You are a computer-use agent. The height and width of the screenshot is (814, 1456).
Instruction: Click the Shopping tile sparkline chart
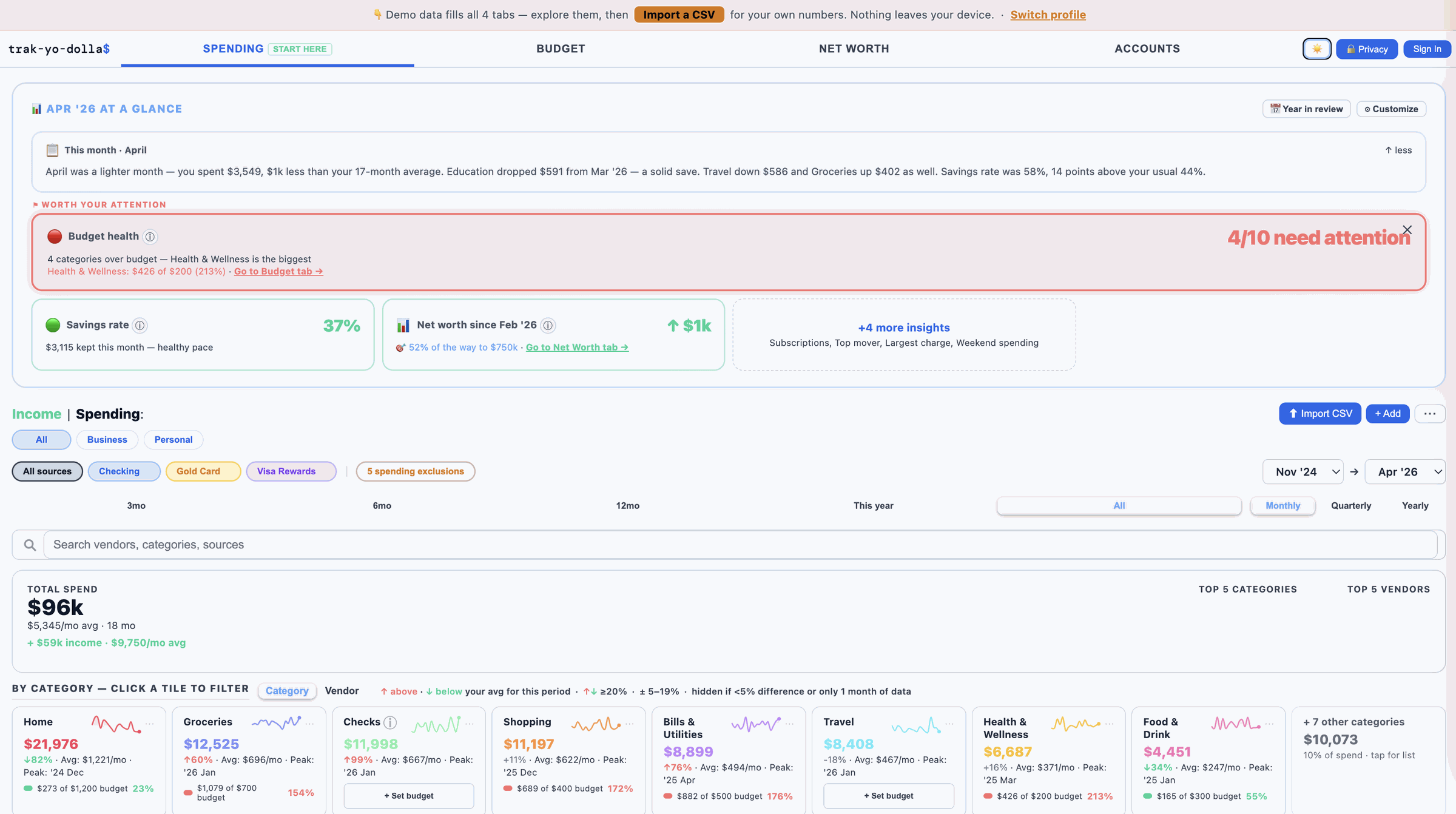tap(596, 724)
